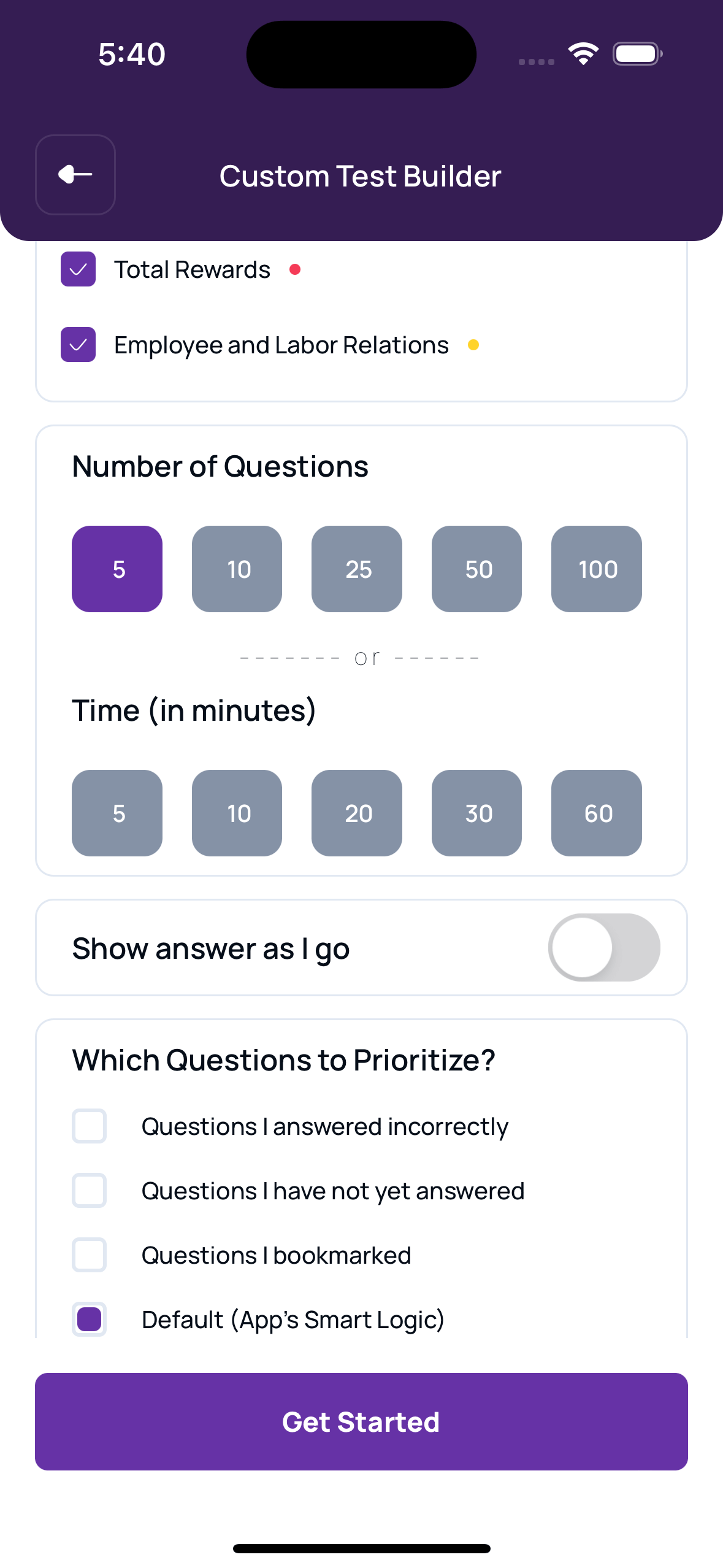Check Questions I bookmarked

[90, 1255]
